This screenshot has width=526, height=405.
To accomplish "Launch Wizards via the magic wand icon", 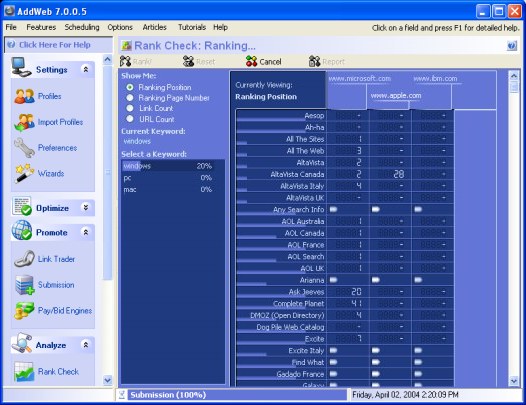I will coord(39,173).
